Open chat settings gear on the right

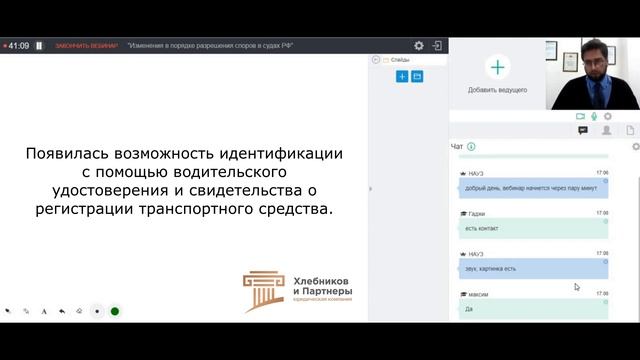point(636,147)
